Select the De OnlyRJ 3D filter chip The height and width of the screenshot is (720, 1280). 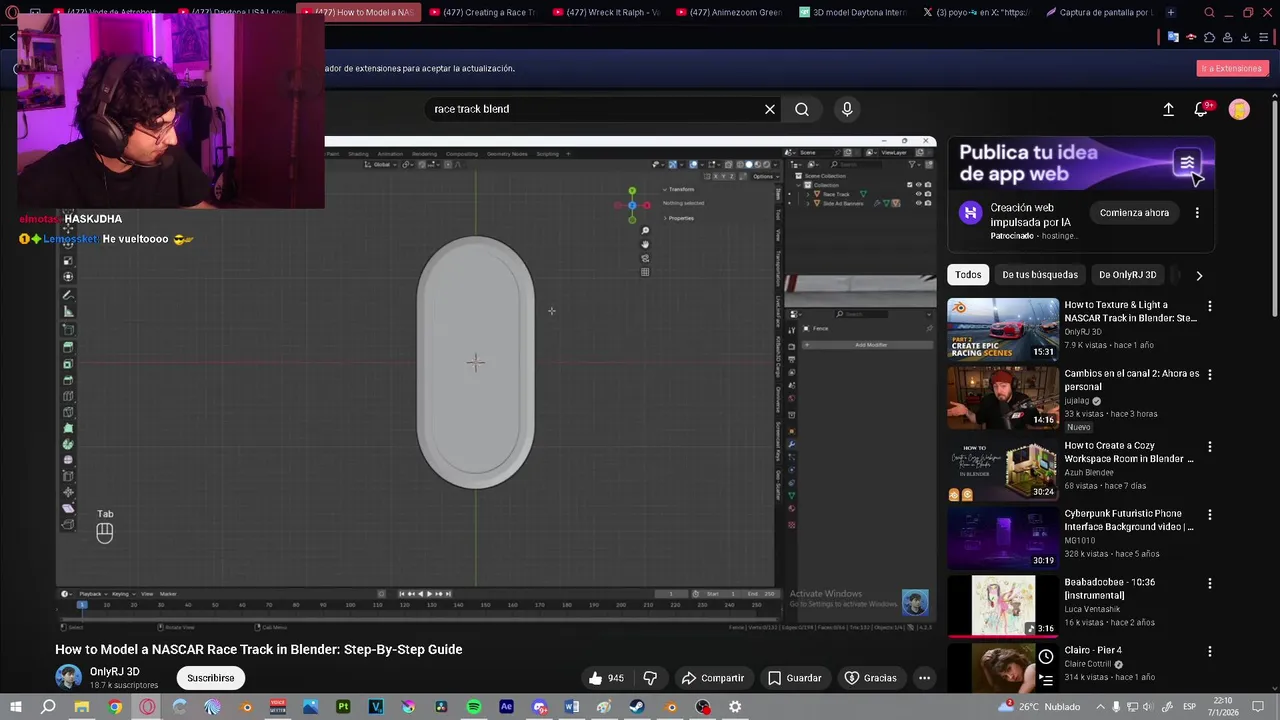[1127, 275]
